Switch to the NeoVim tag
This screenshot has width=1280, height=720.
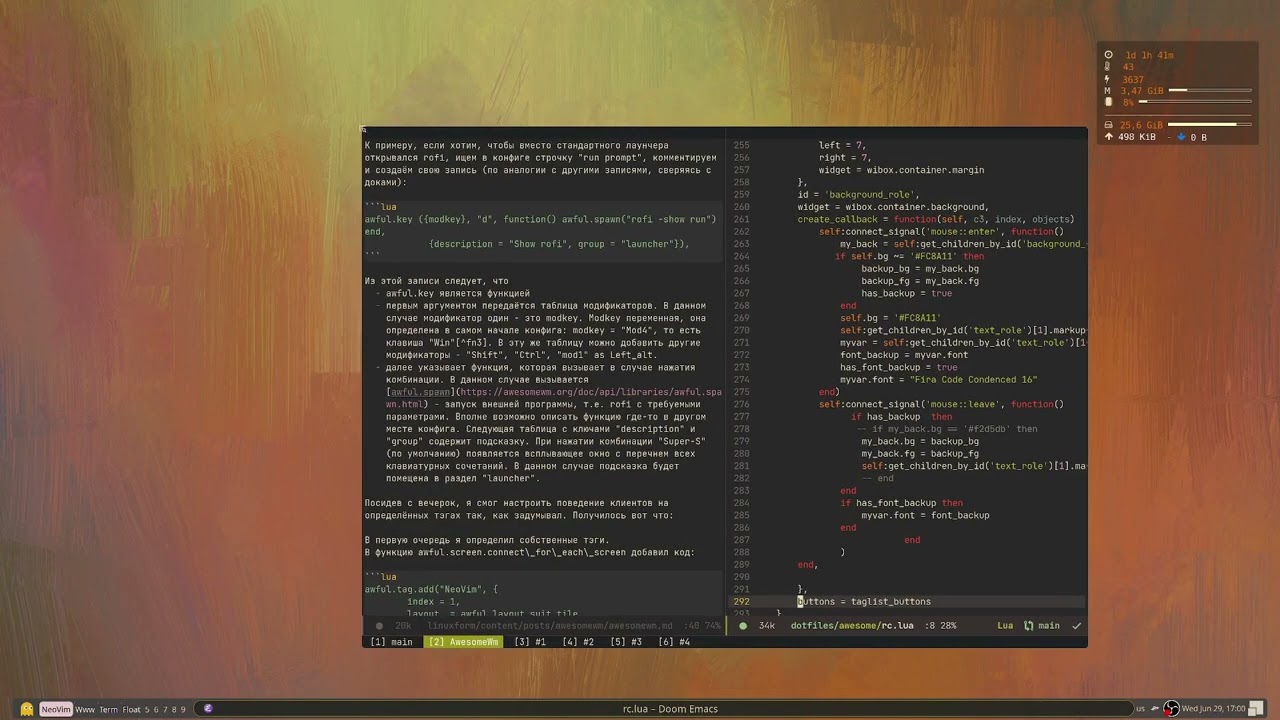56,709
